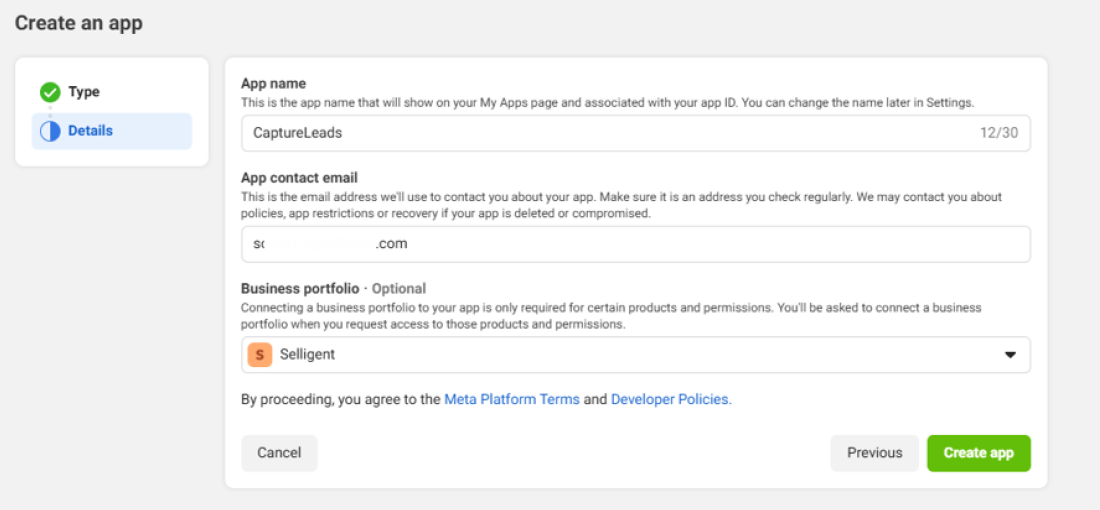Click the 'App name' field label
Screen dimensions: 1100x510
pyautogui.click(x=273, y=84)
